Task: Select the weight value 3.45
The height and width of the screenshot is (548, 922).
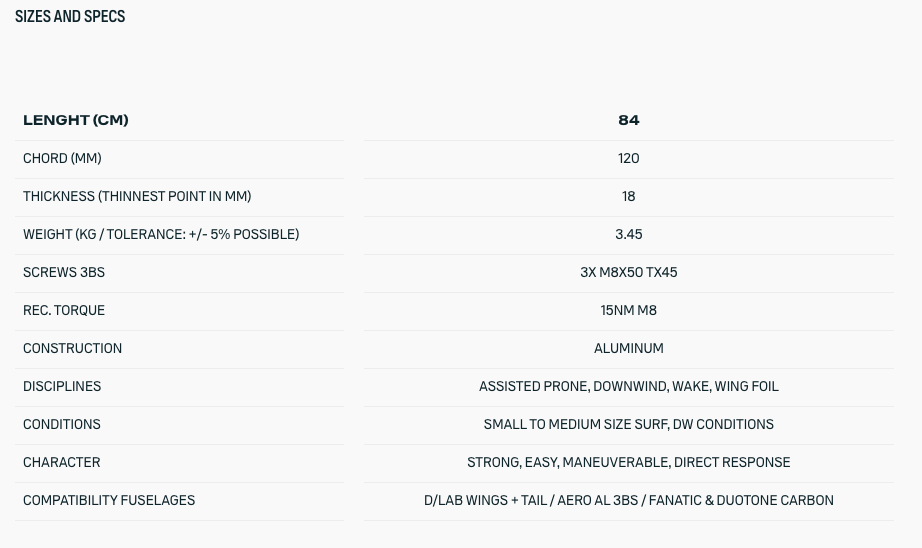Action: tap(628, 234)
